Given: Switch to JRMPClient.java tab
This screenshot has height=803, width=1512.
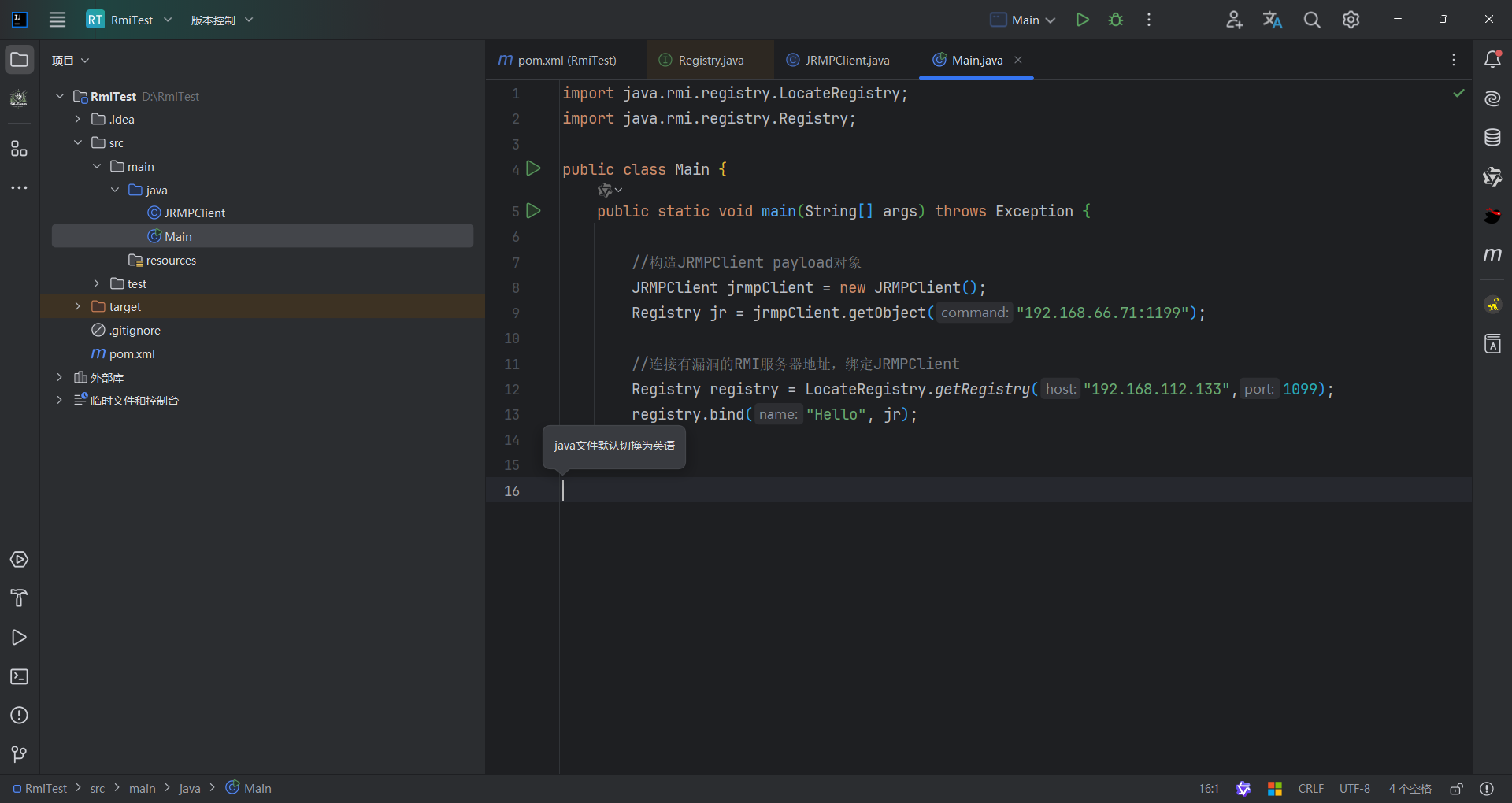Looking at the screenshot, I should (838, 61).
